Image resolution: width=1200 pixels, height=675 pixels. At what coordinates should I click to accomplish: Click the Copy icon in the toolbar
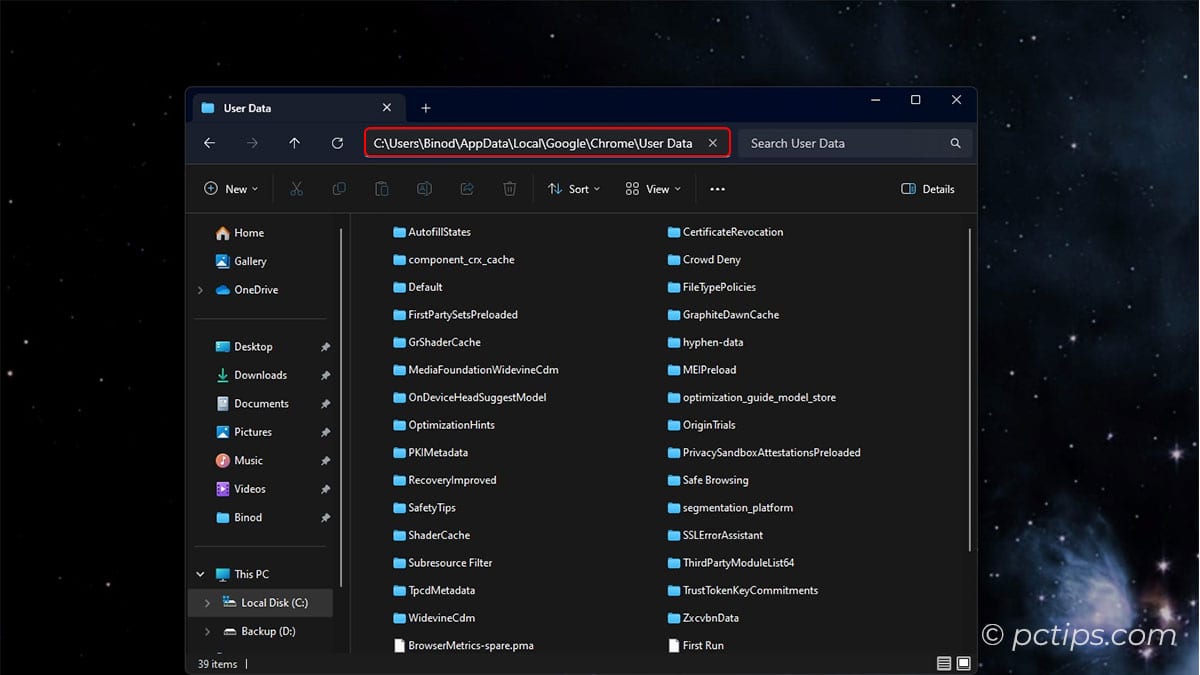(x=339, y=188)
